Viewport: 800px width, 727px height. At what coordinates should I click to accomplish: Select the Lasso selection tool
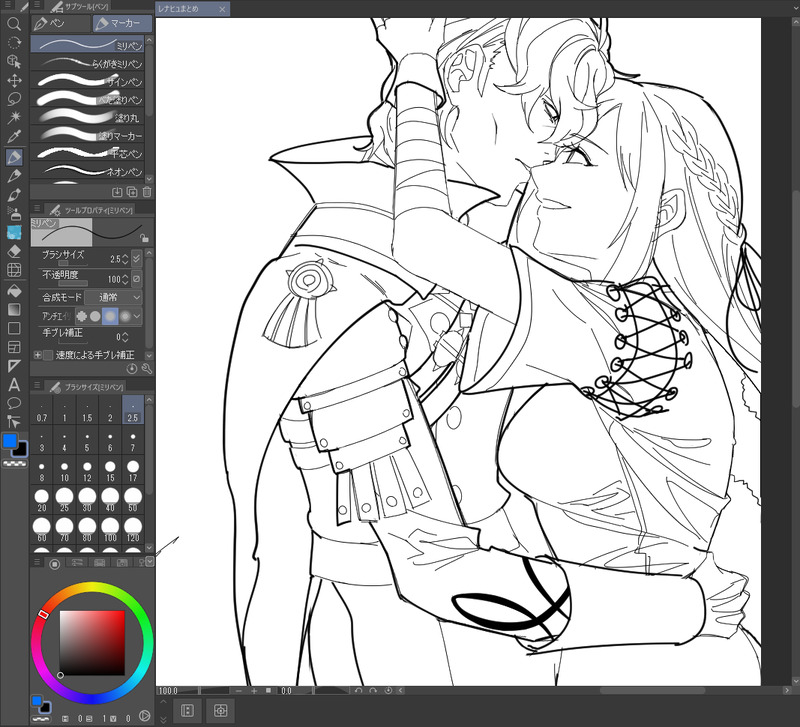coord(14,99)
